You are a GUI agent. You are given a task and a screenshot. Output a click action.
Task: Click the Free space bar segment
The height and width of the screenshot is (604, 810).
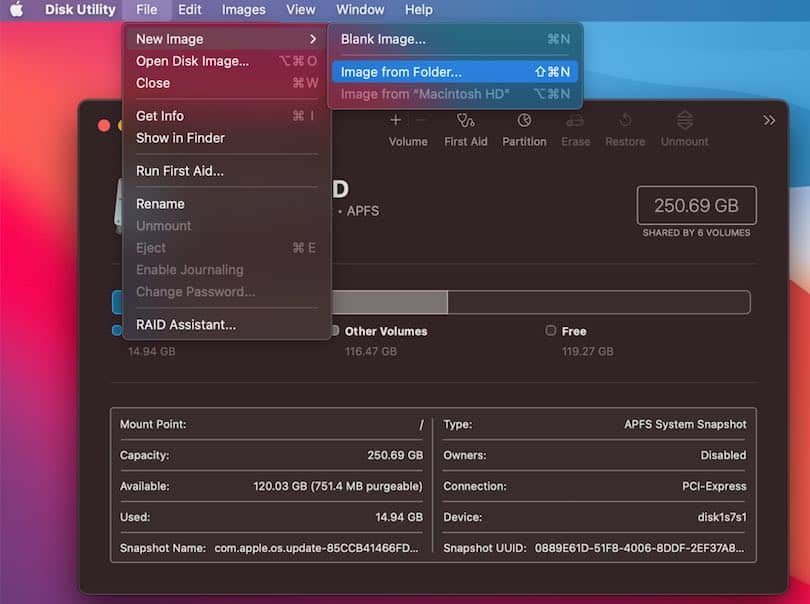pyautogui.click(x=599, y=302)
